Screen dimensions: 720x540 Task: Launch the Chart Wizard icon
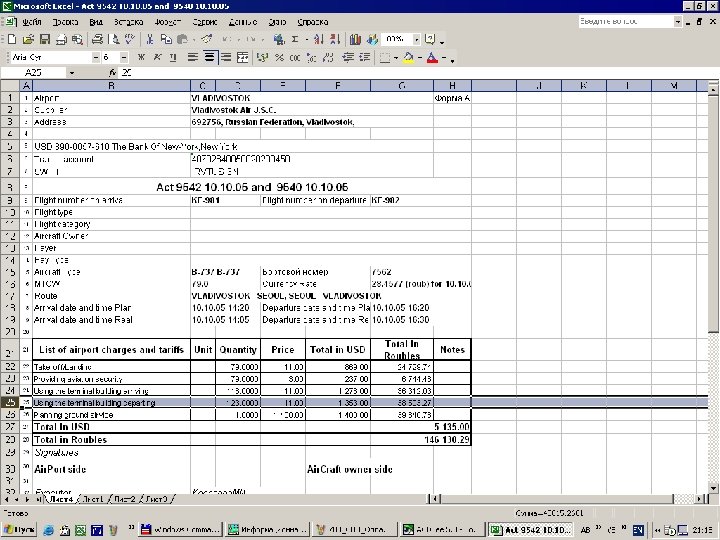355,39
